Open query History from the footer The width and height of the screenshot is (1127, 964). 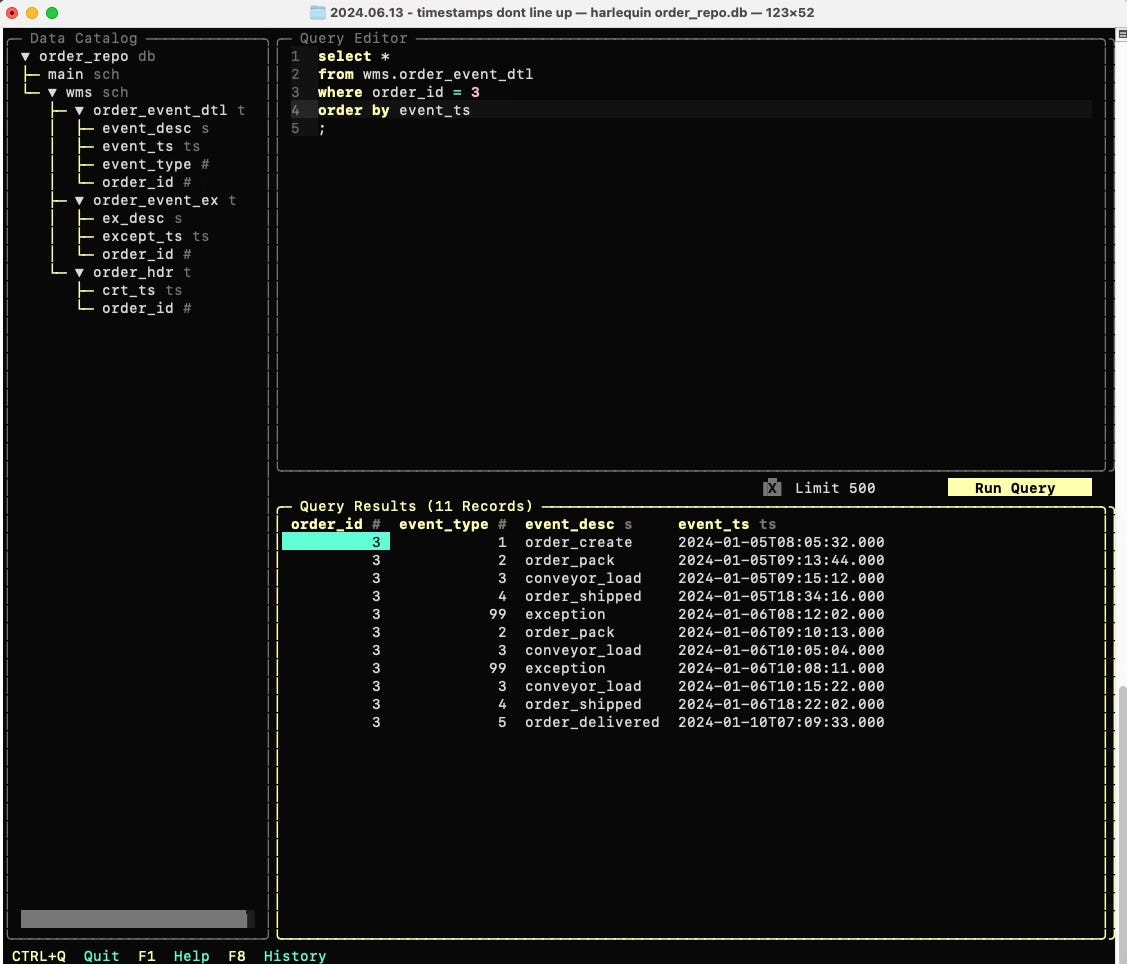295,955
